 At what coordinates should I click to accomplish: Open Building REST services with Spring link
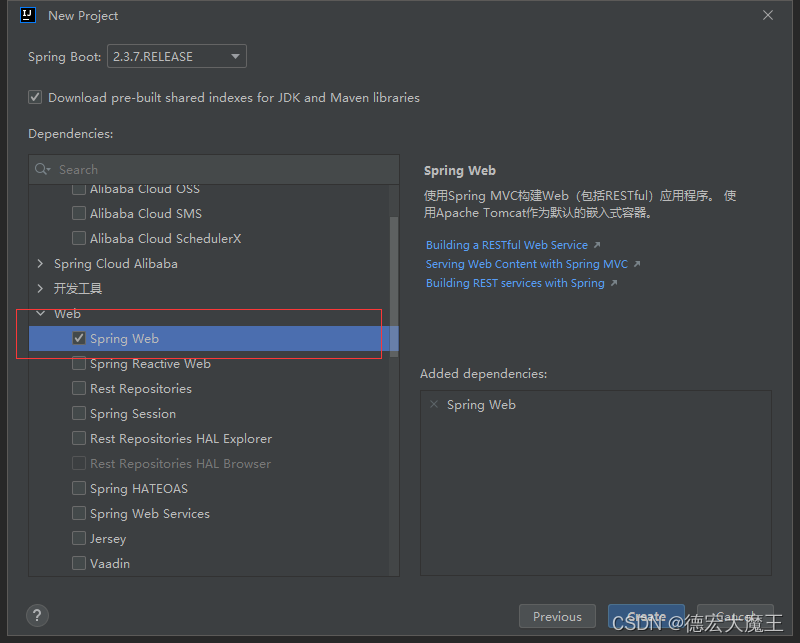pos(515,283)
